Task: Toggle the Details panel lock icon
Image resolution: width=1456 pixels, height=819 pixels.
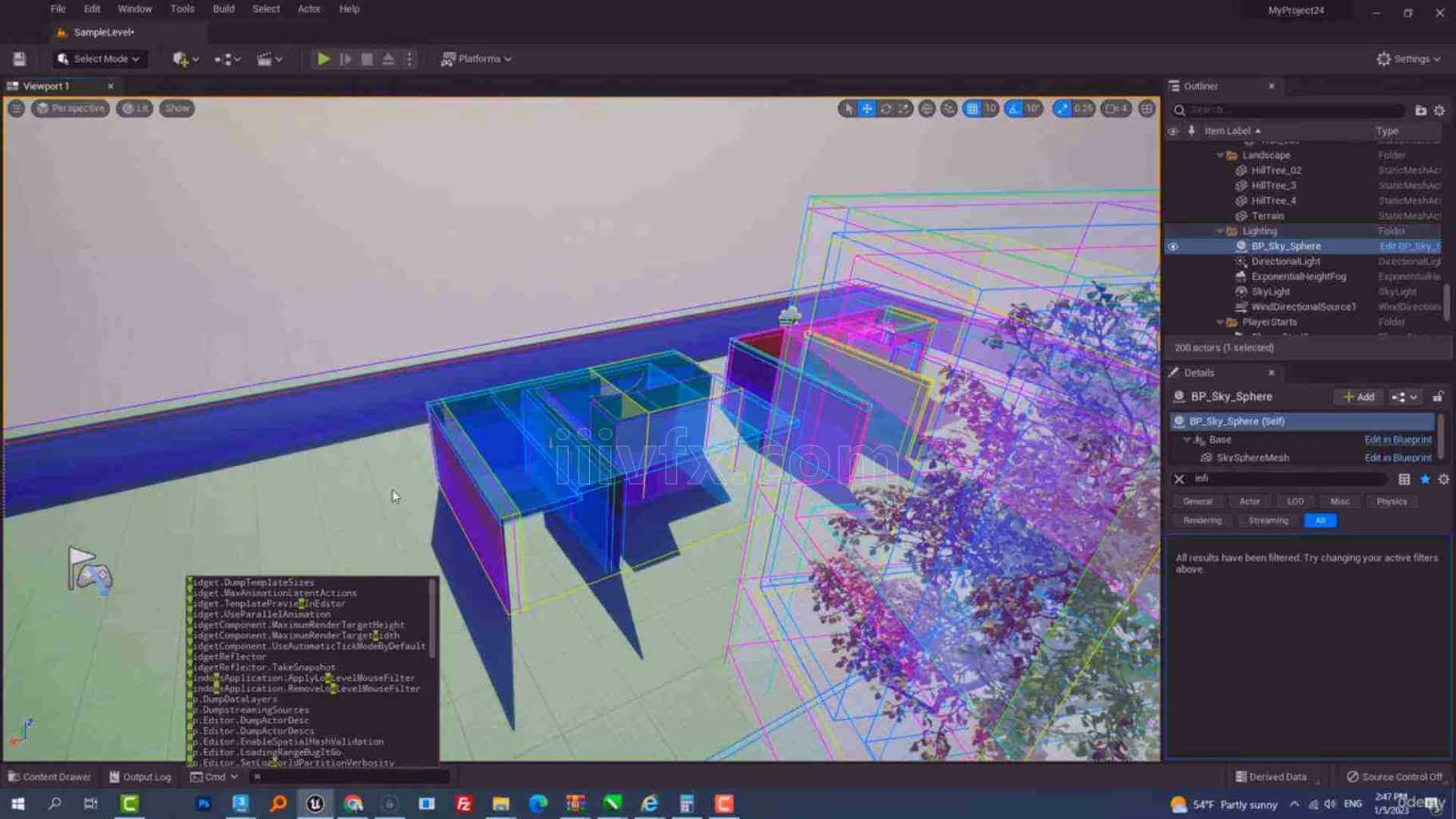Action: 1438,397
